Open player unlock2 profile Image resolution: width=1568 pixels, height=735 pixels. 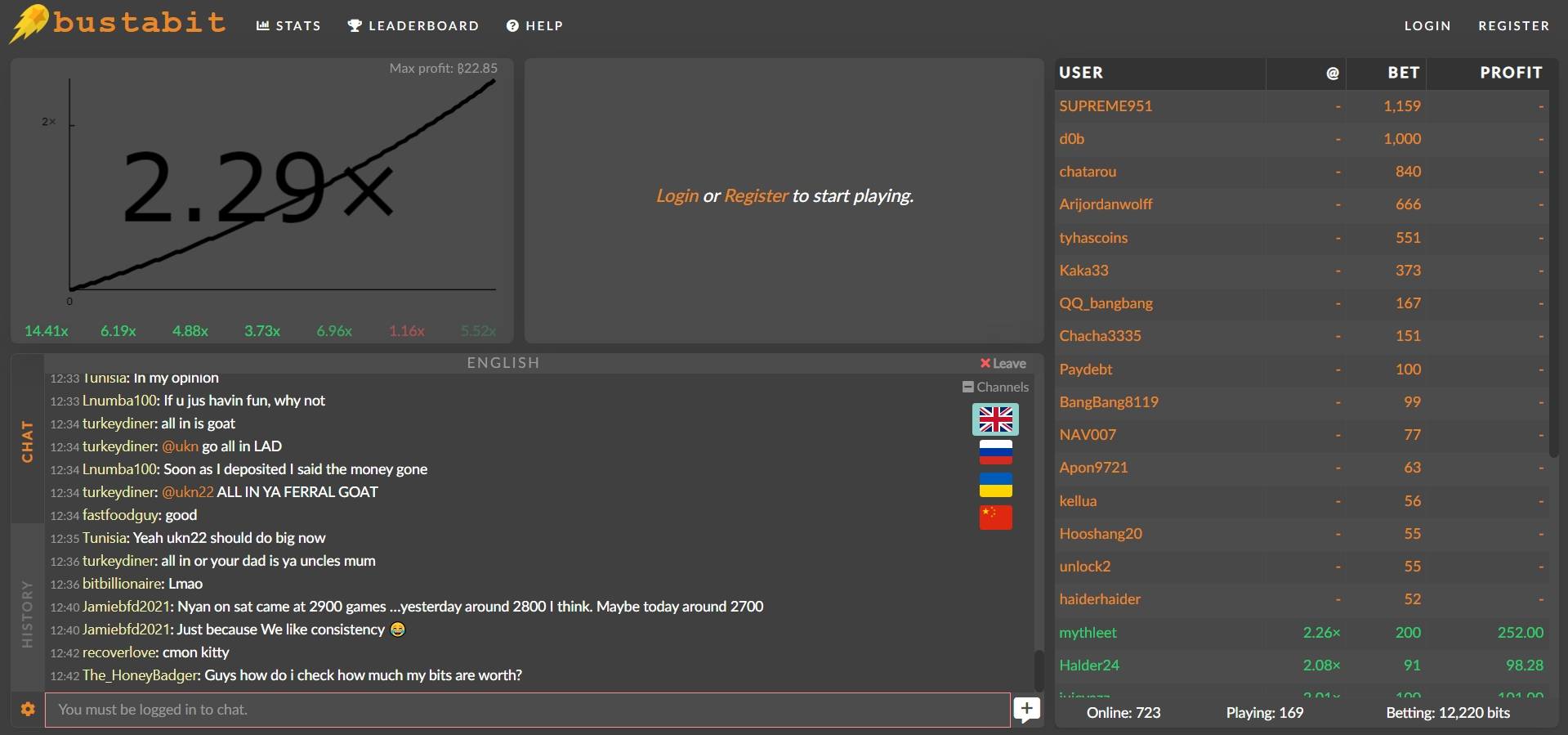tap(1085, 567)
